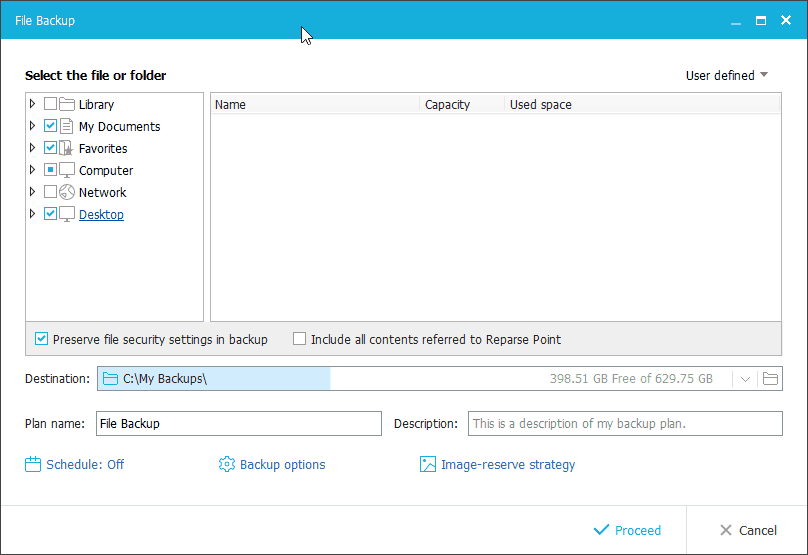Click the Backup options gear icon
The width and height of the screenshot is (808, 555).
pyautogui.click(x=227, y=464)
